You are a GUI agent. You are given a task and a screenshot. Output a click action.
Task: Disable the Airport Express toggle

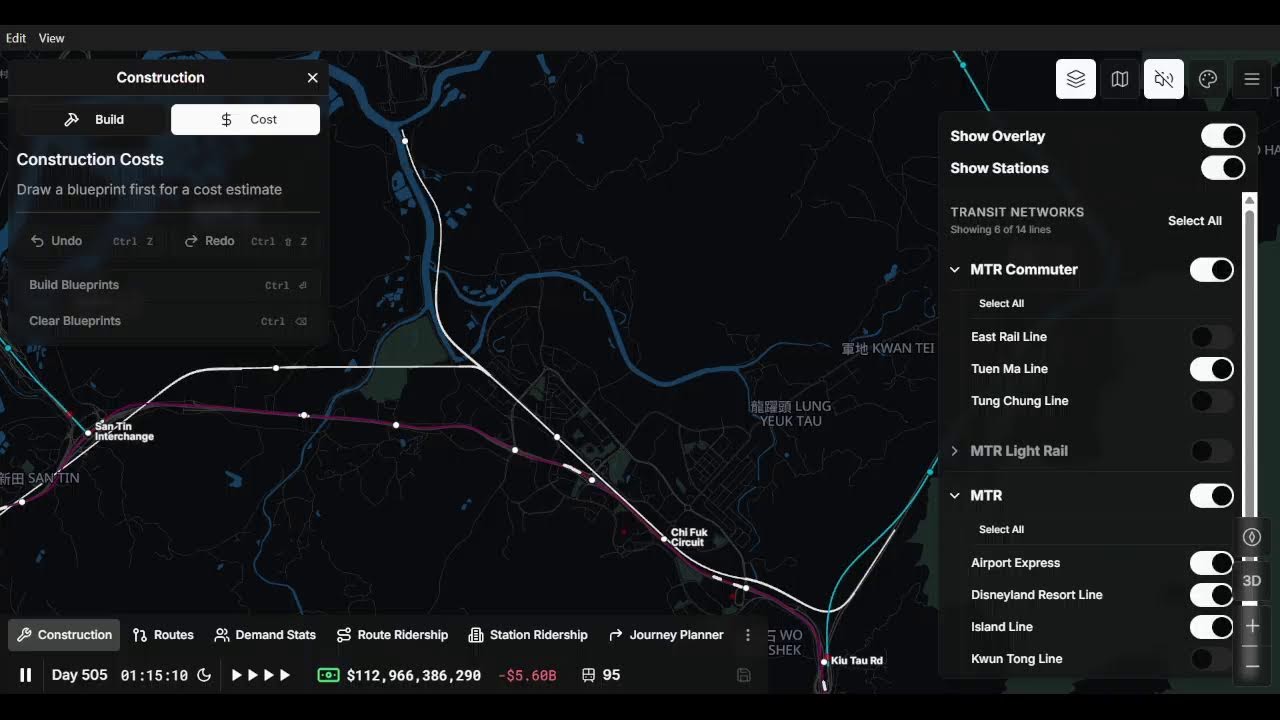(1211, 563)
